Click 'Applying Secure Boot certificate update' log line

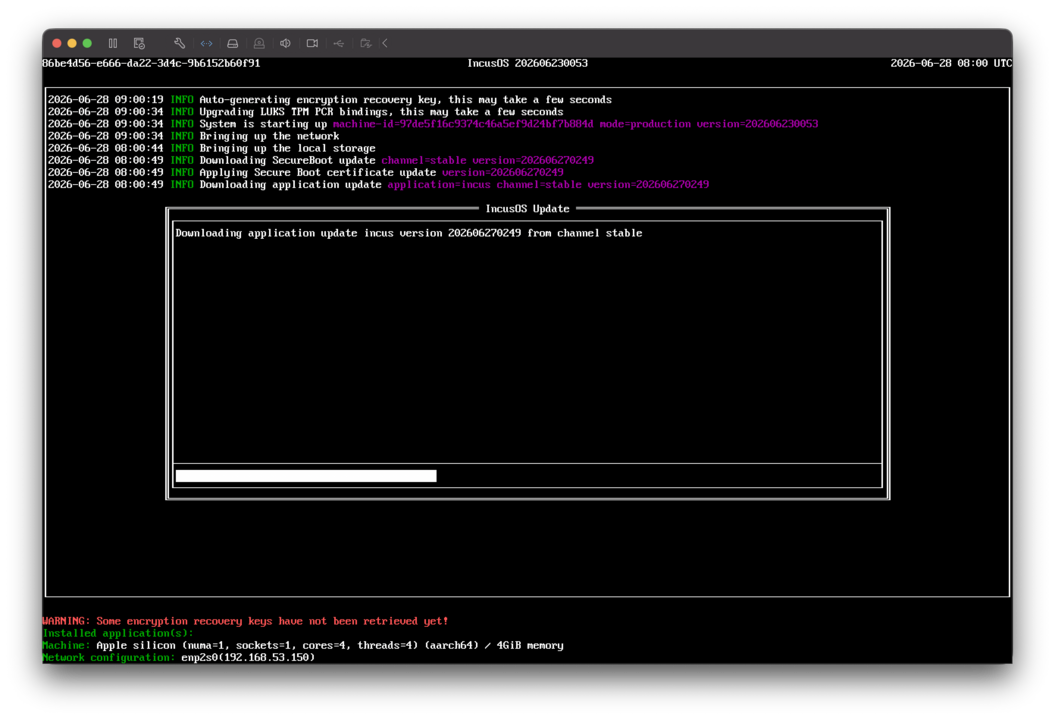click(x=305, y=172)
